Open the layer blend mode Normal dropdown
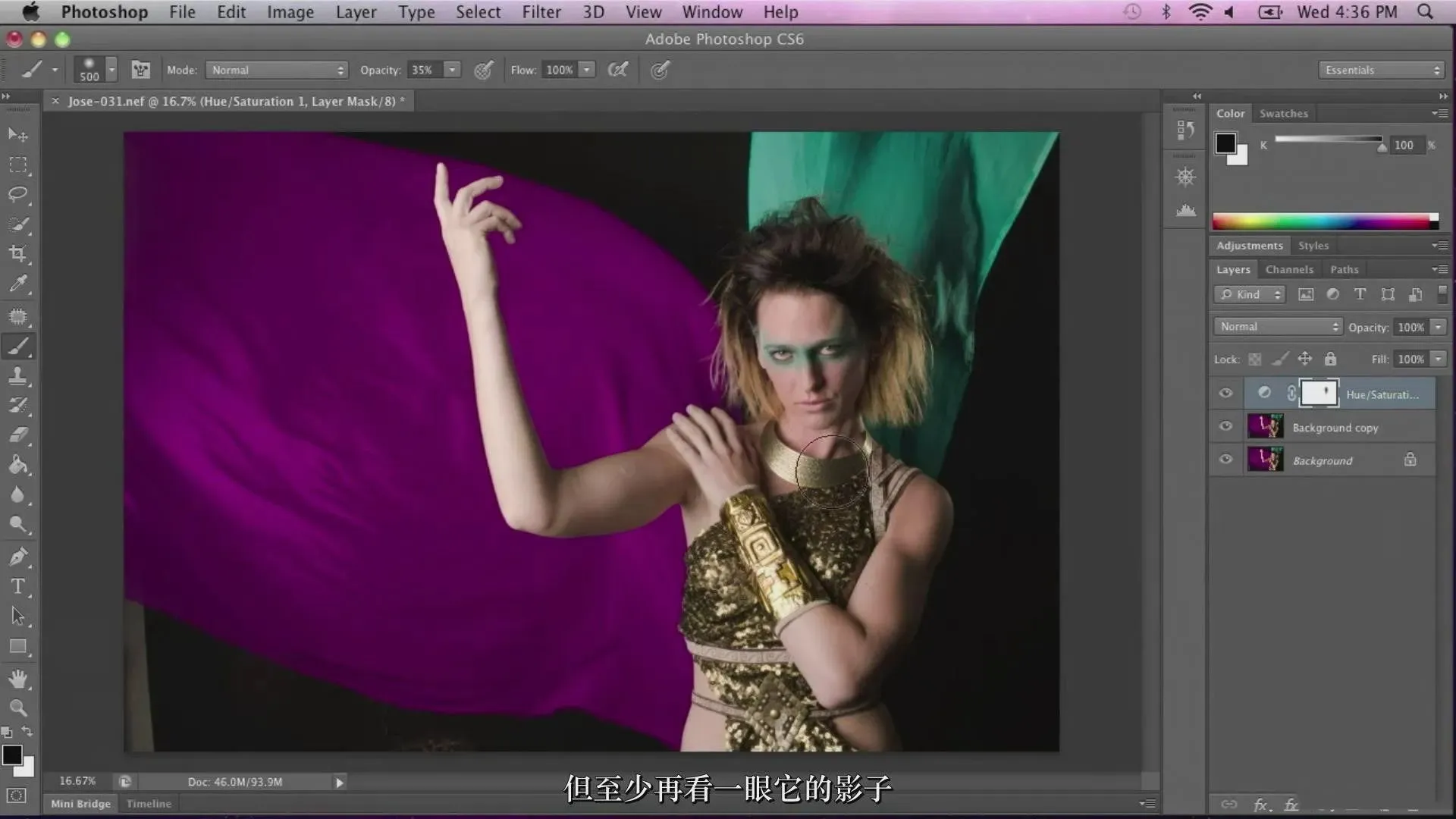The image size is (1456, 819). [1279, 327]
